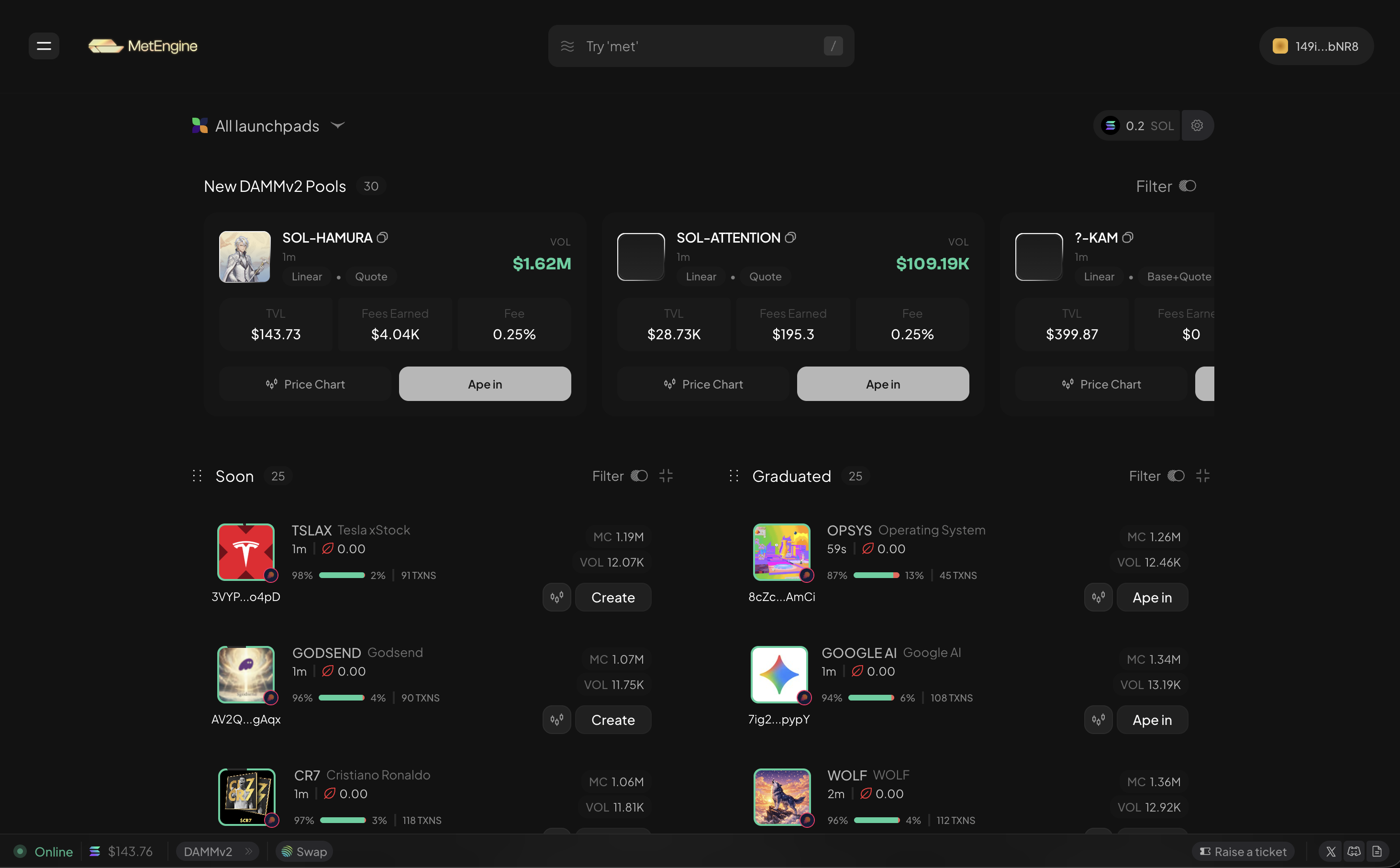The width and height of the screenshot is (1400, 868).
Task: Copy the SOL-ATTENTION pool address icon
Action: (790, 237)
